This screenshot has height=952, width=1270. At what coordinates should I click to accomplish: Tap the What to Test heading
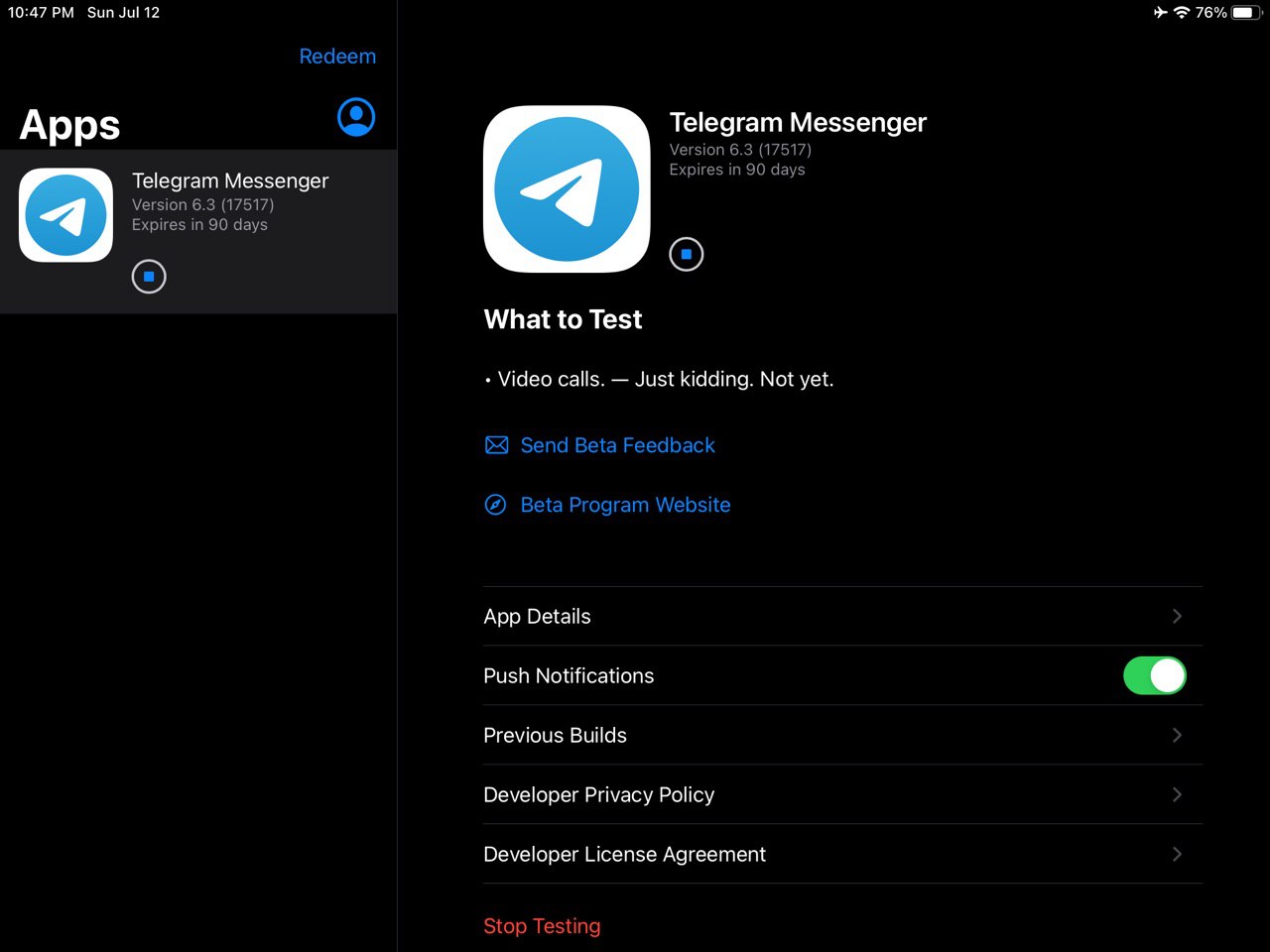563,319
